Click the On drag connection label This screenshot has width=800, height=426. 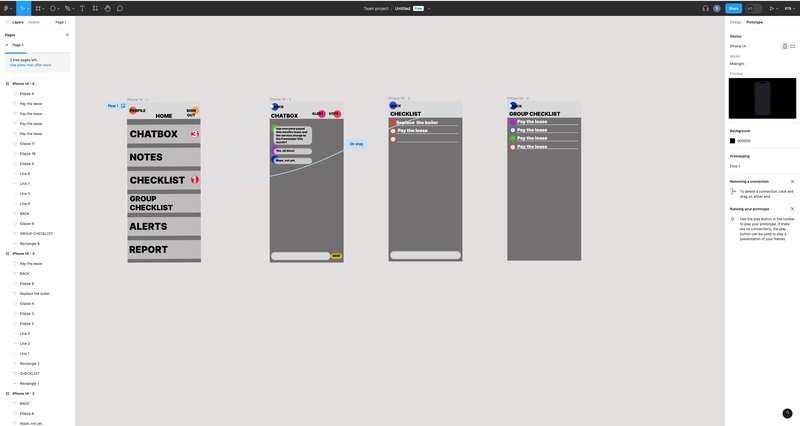point(356,144)
